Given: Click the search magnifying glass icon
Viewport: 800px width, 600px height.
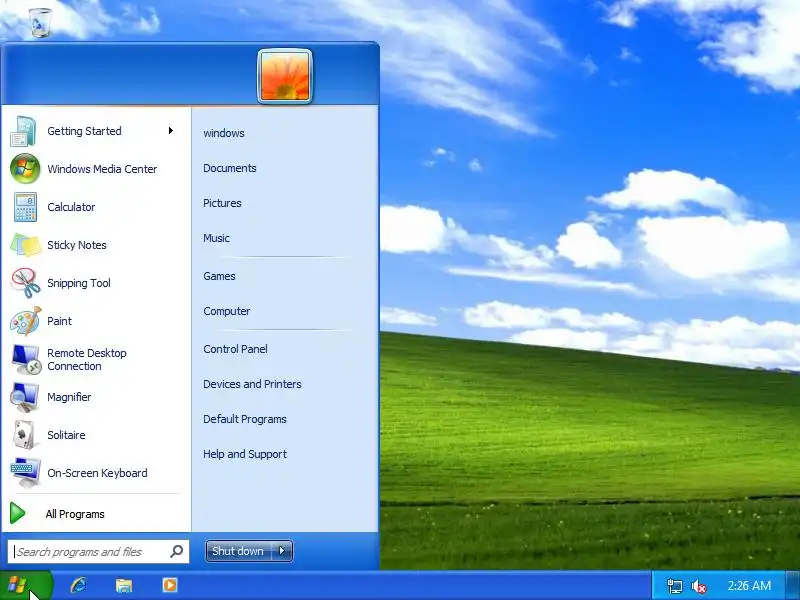Looking at the screenshot, I should pyautogui.click(x=177, y=551).
